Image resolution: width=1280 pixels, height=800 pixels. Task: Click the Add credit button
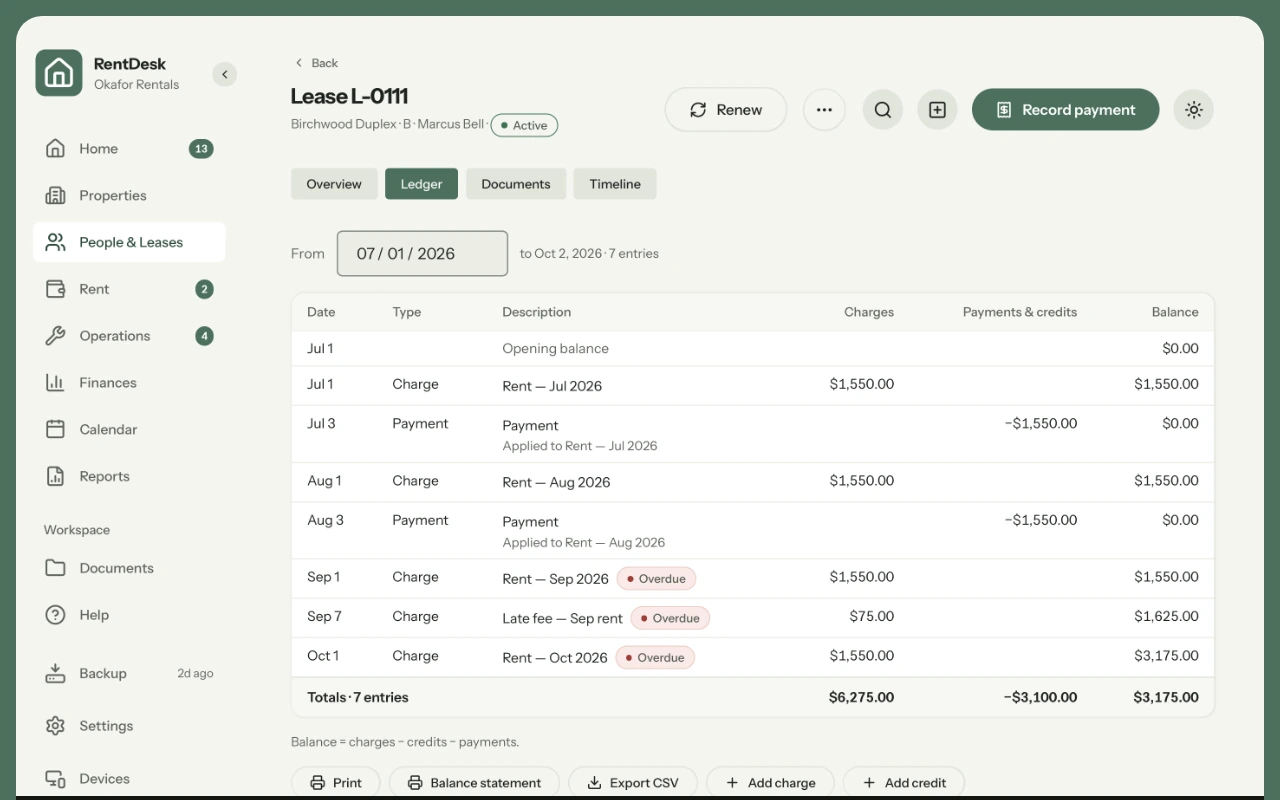904,783
